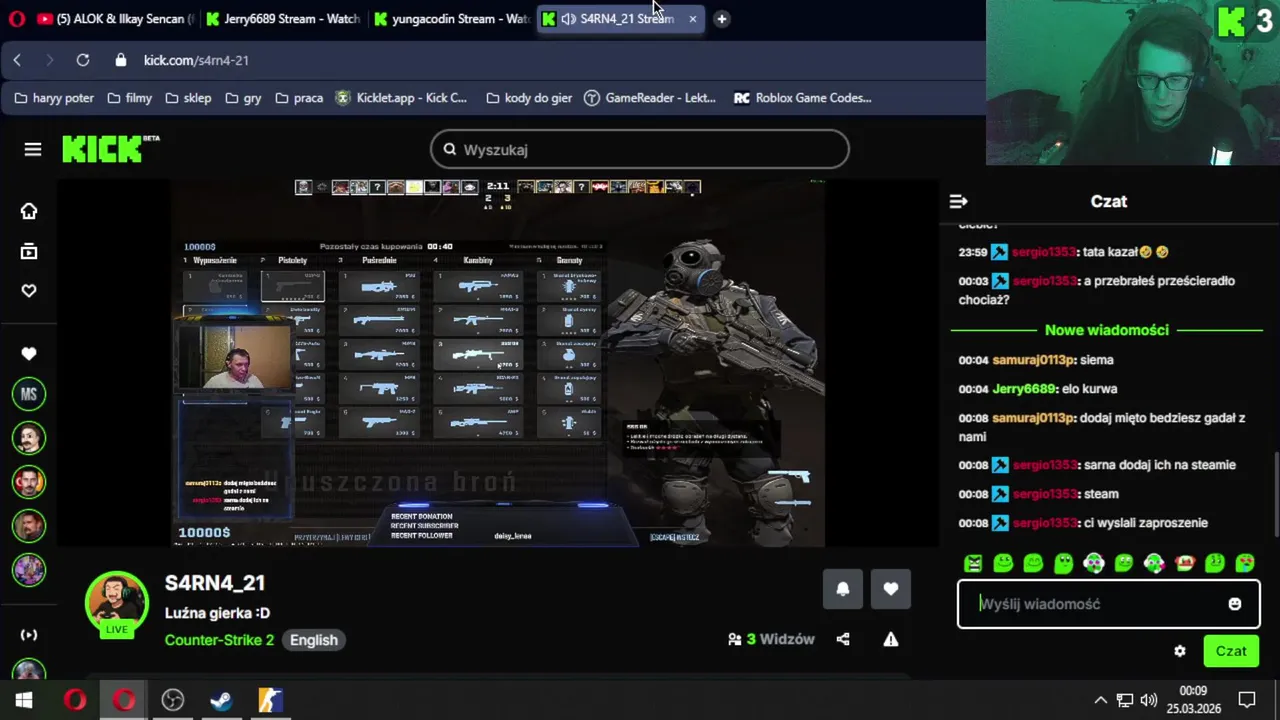Open Kick hamburger sidebar menu
The width and height of the screenshot is (1280, 720).
pos(33,150)
